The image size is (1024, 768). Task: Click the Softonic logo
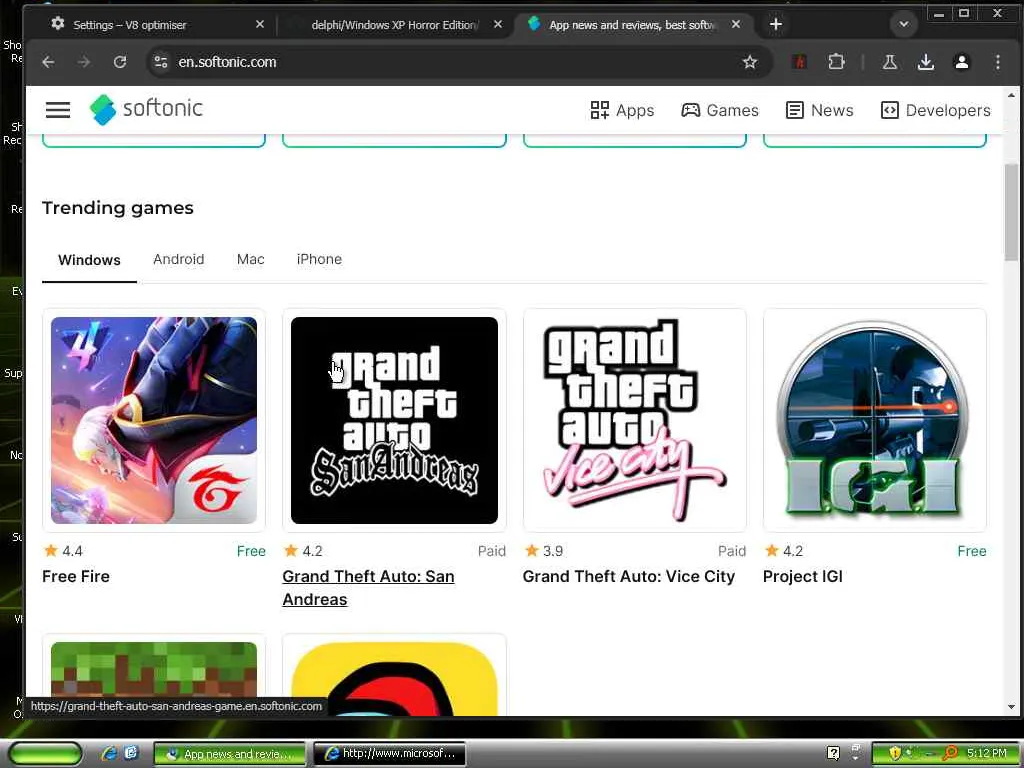tap(146, 109)
